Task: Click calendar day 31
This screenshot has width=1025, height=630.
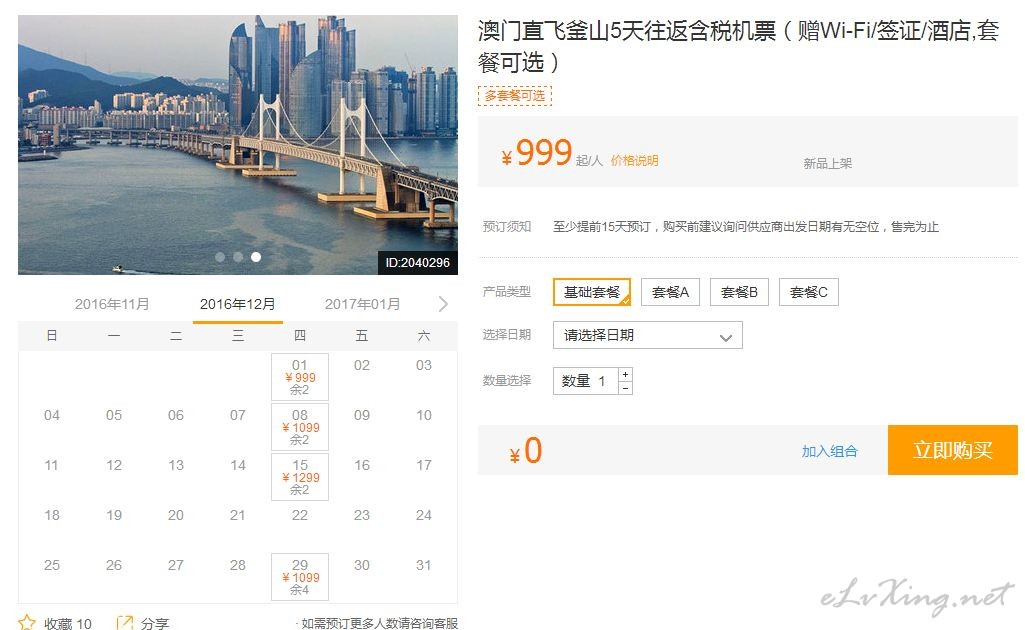Action: pos(424,565)
